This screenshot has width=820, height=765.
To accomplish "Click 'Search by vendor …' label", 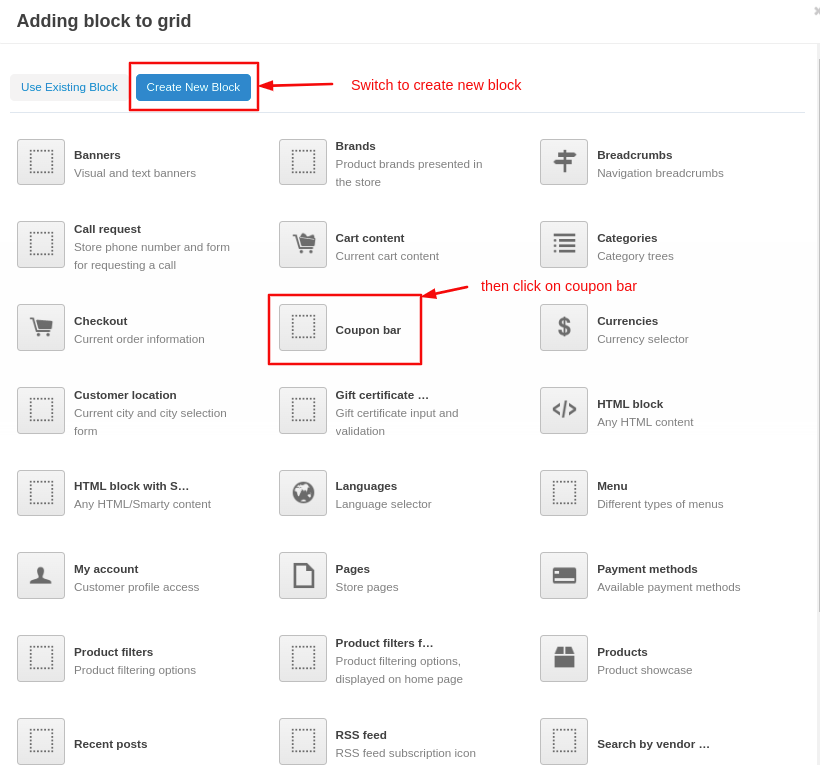I will coord(653,744).
